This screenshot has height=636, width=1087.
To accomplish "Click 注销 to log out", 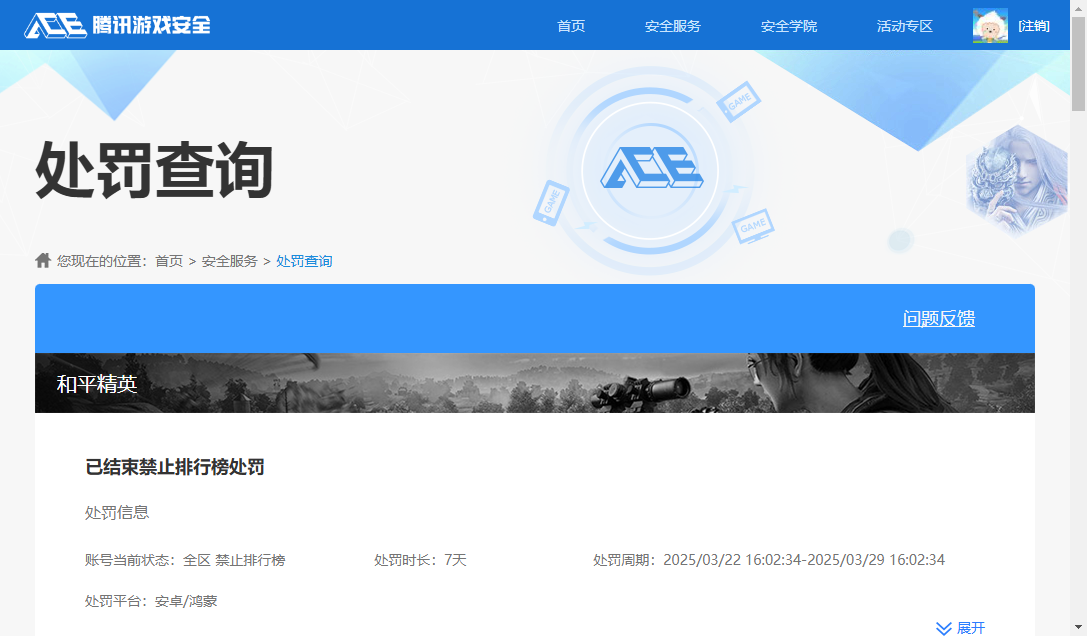I will 1036,25.
